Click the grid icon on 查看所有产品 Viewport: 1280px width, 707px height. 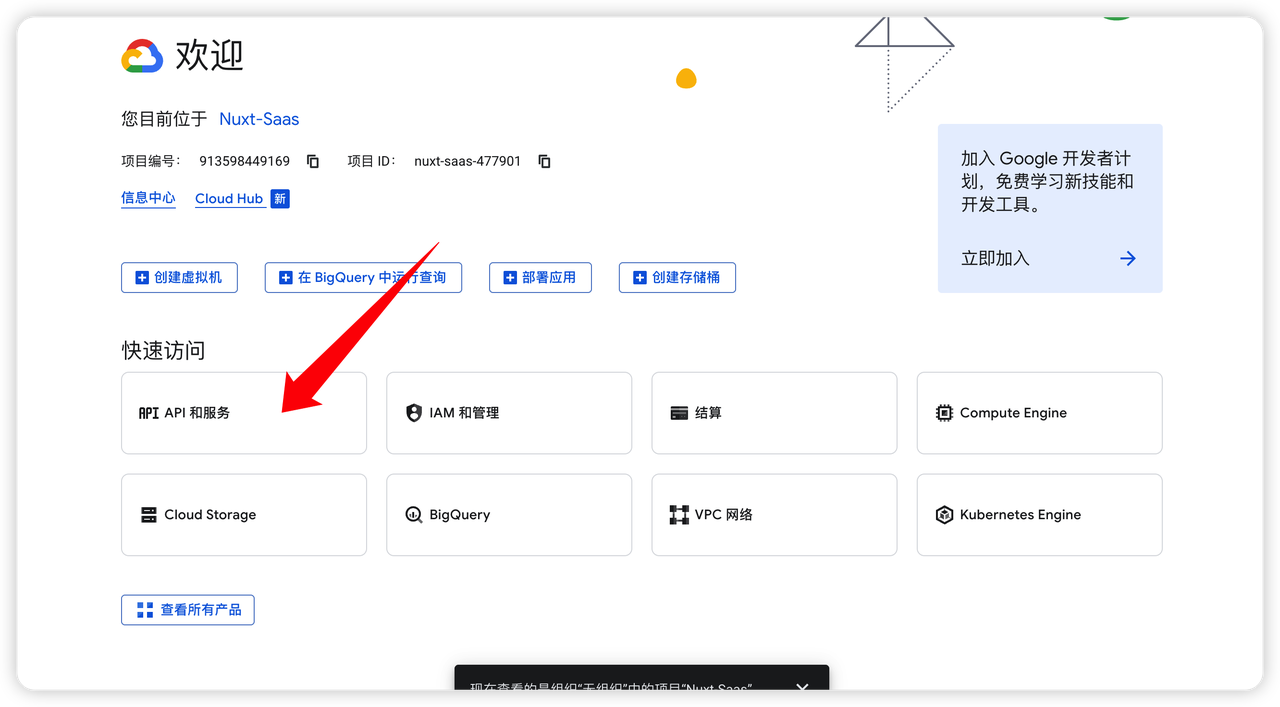click(x=145, y=610)
